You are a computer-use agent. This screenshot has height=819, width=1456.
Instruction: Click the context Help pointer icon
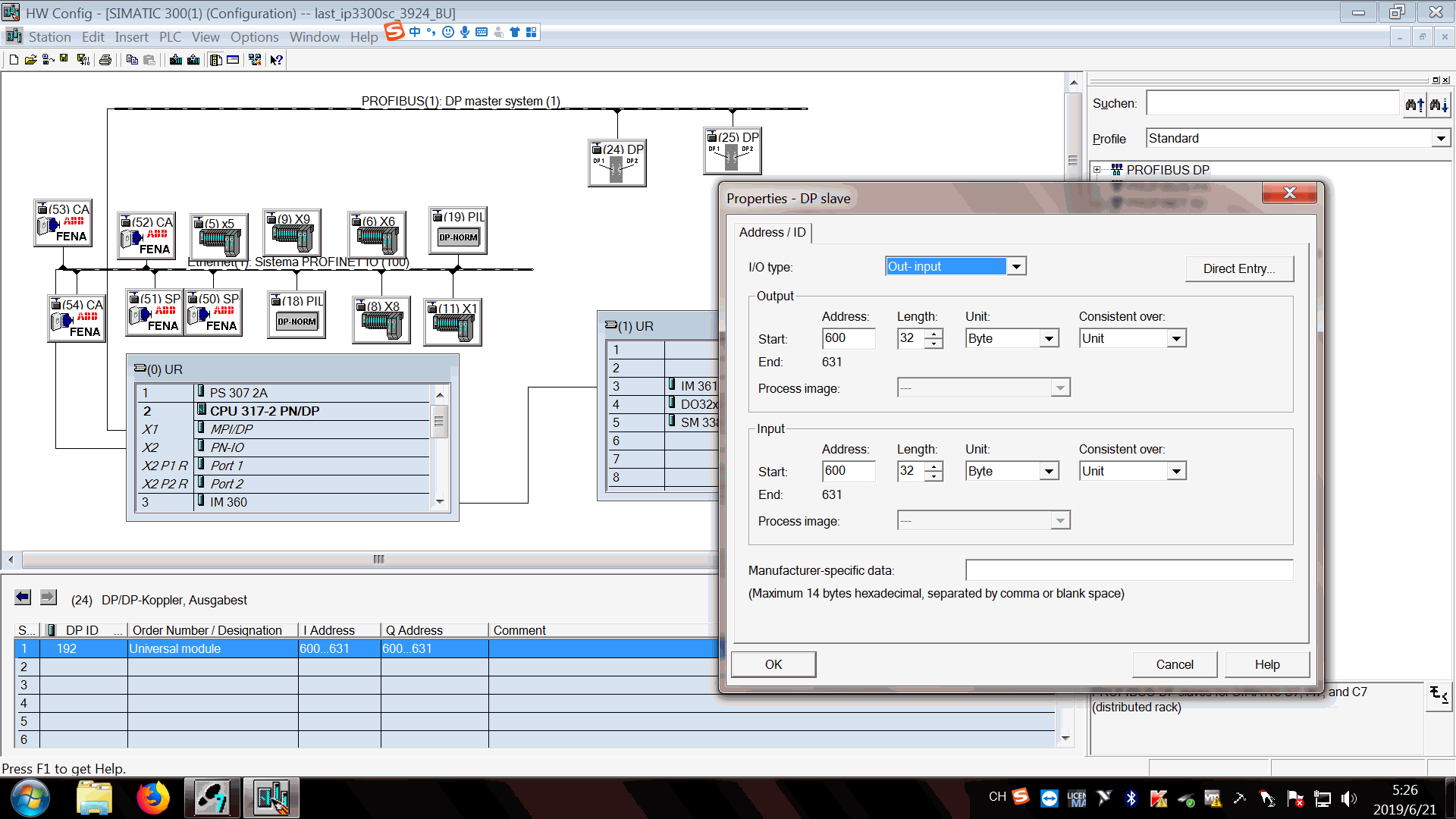point(277,60)
